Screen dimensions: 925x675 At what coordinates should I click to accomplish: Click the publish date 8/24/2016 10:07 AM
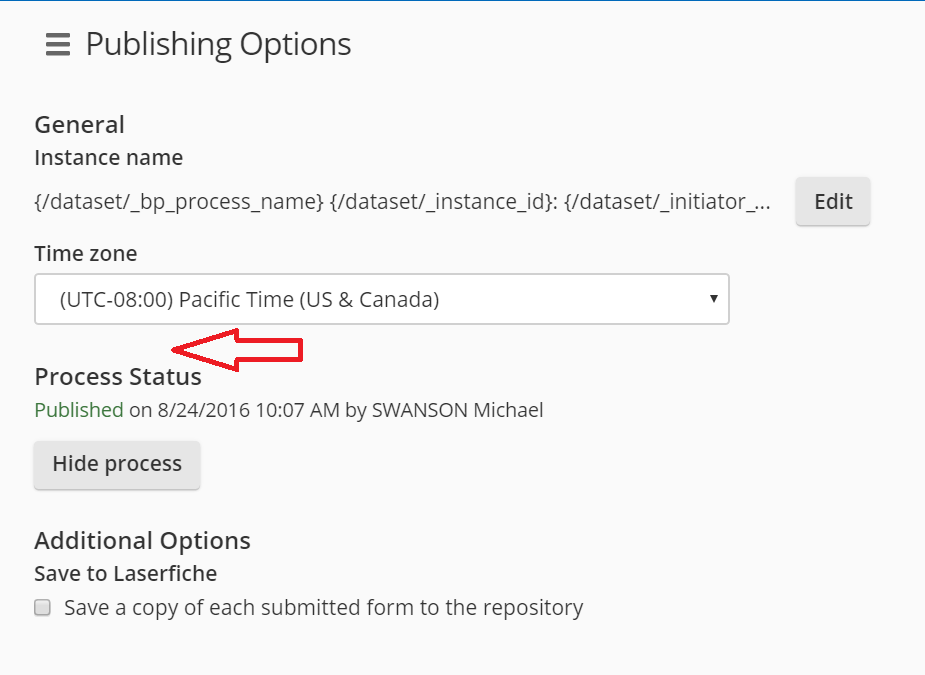[248, 410]
